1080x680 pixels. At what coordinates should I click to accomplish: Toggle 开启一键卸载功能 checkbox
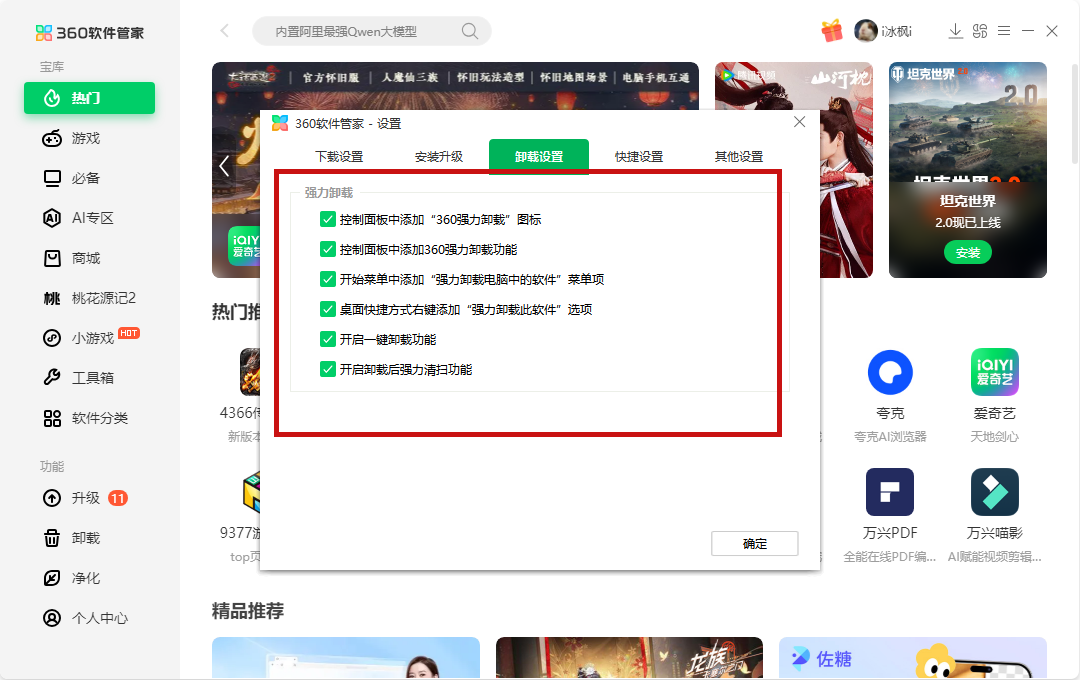point(328,340)
